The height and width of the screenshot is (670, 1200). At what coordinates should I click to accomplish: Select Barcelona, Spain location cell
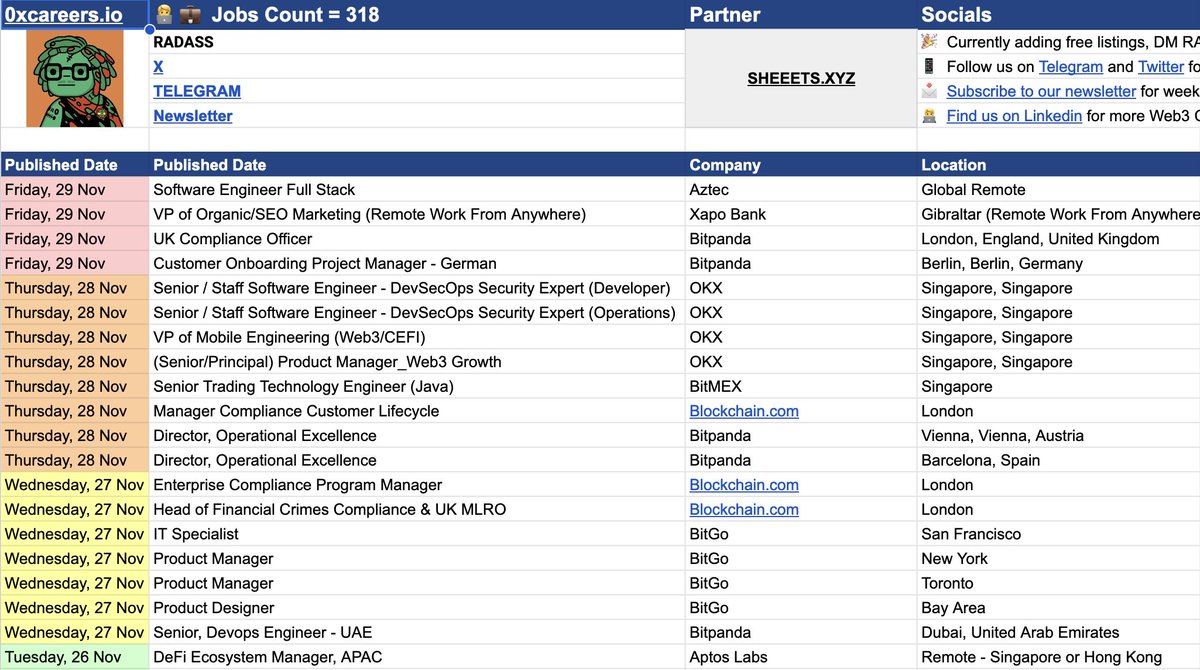[x=1059, y=461]
